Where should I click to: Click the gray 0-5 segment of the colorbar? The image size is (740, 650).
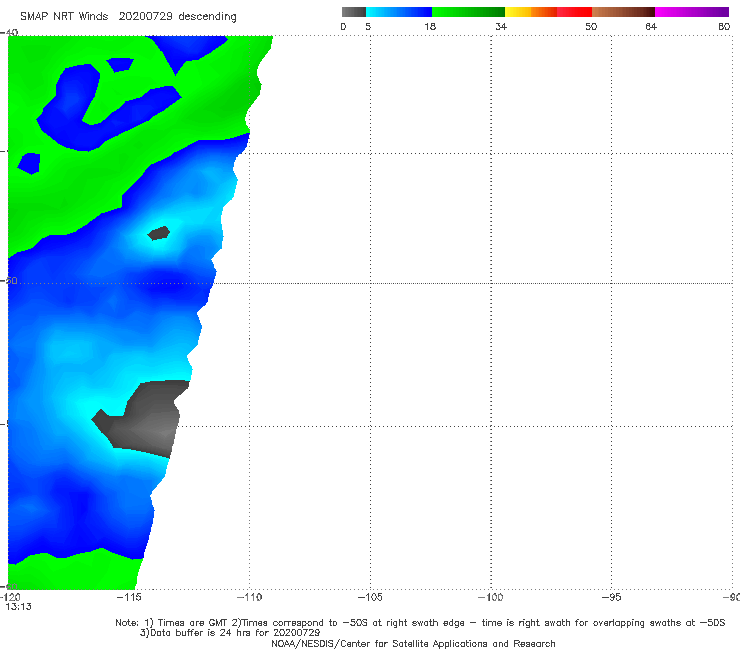354,12
